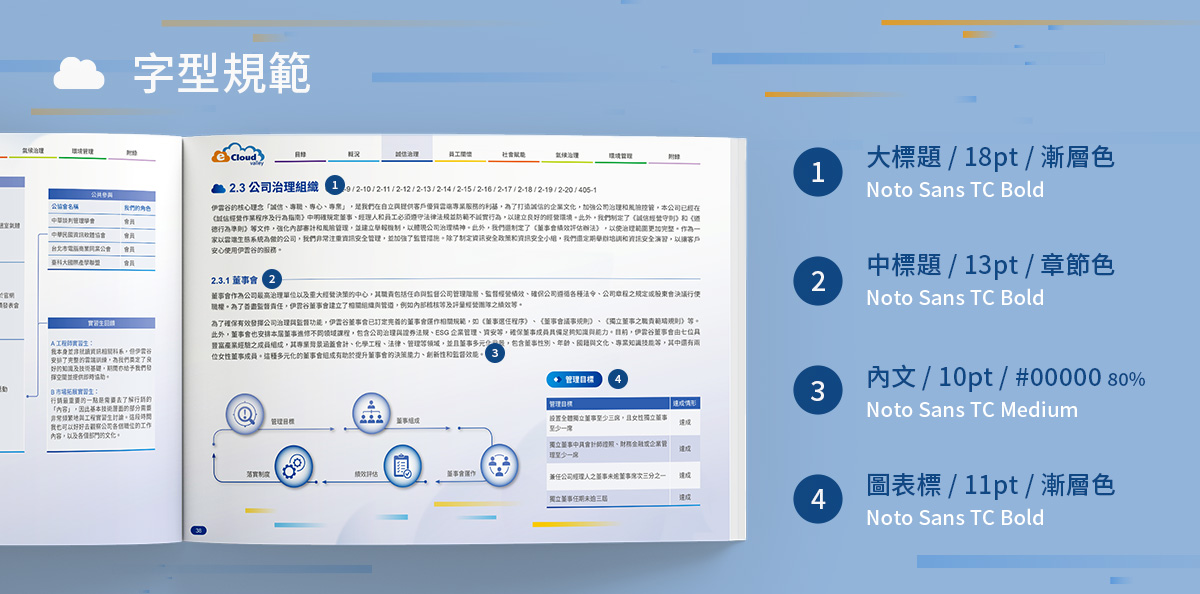Screen dimensions: 1200x594
Task: Select the clipboard 績效評估 icon in the diagram
Action: [x=402, y=465]
